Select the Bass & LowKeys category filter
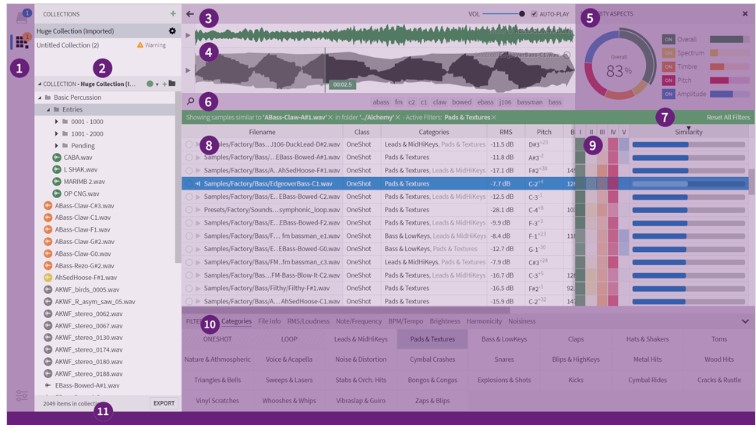Image resolution: width=756 pixels, height=425 pixels. [x=504, y=339]
